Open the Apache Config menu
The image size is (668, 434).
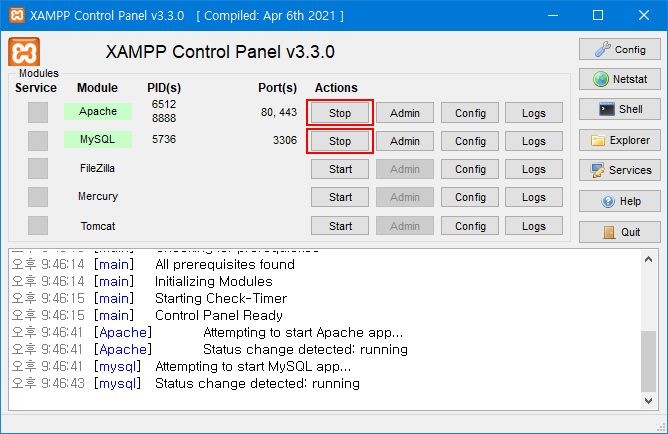(470, 113)
